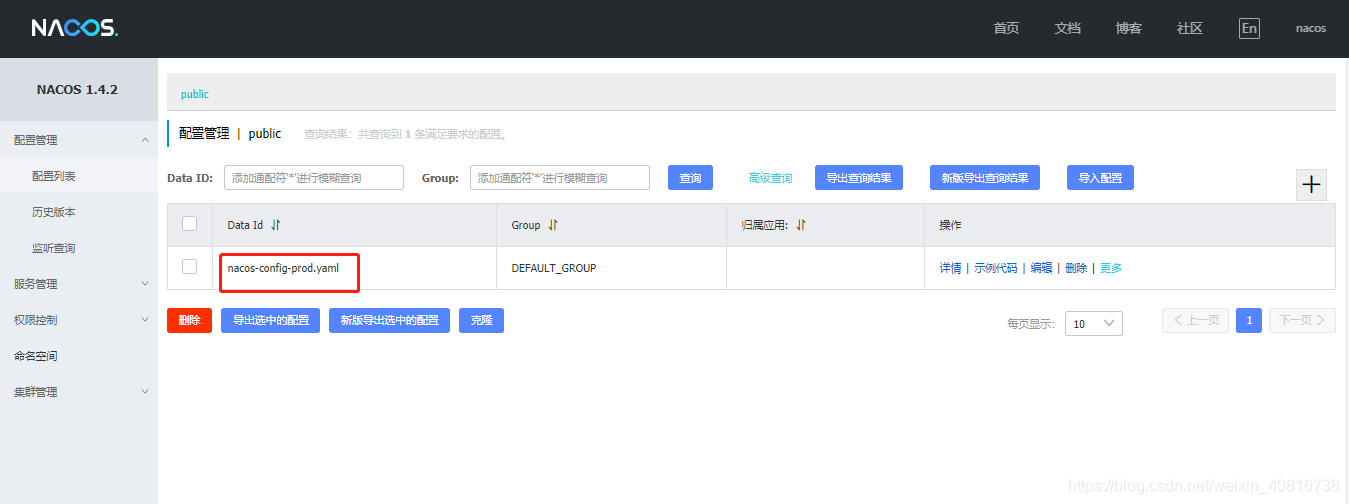Click 导出选中的配置 button
This screenshot has height=504, width=1349.
pos(270,320)
